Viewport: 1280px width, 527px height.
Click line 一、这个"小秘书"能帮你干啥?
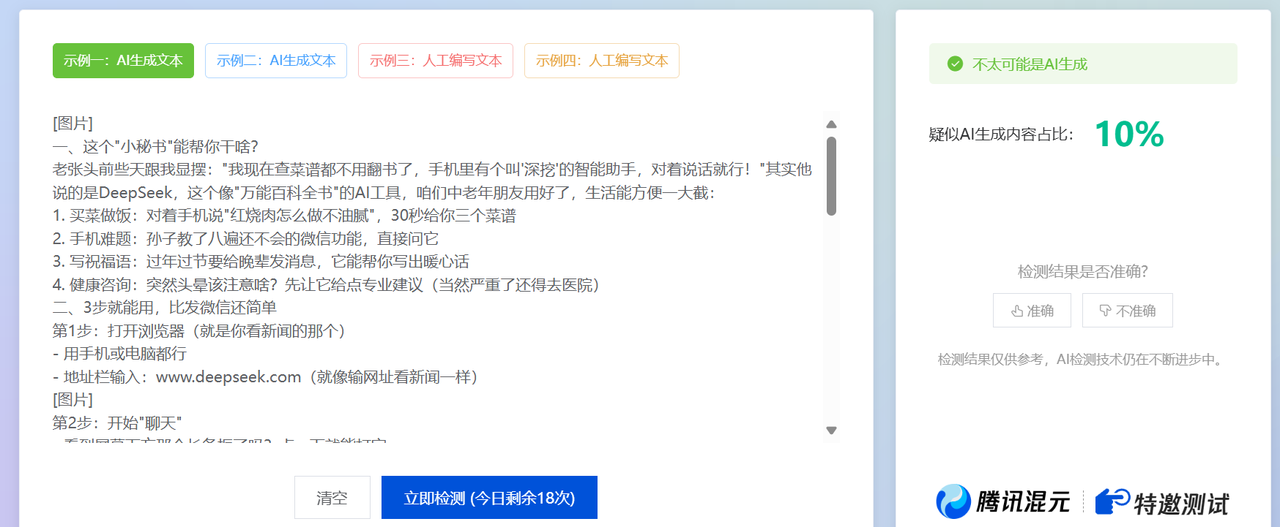click(x=156, y=147)
